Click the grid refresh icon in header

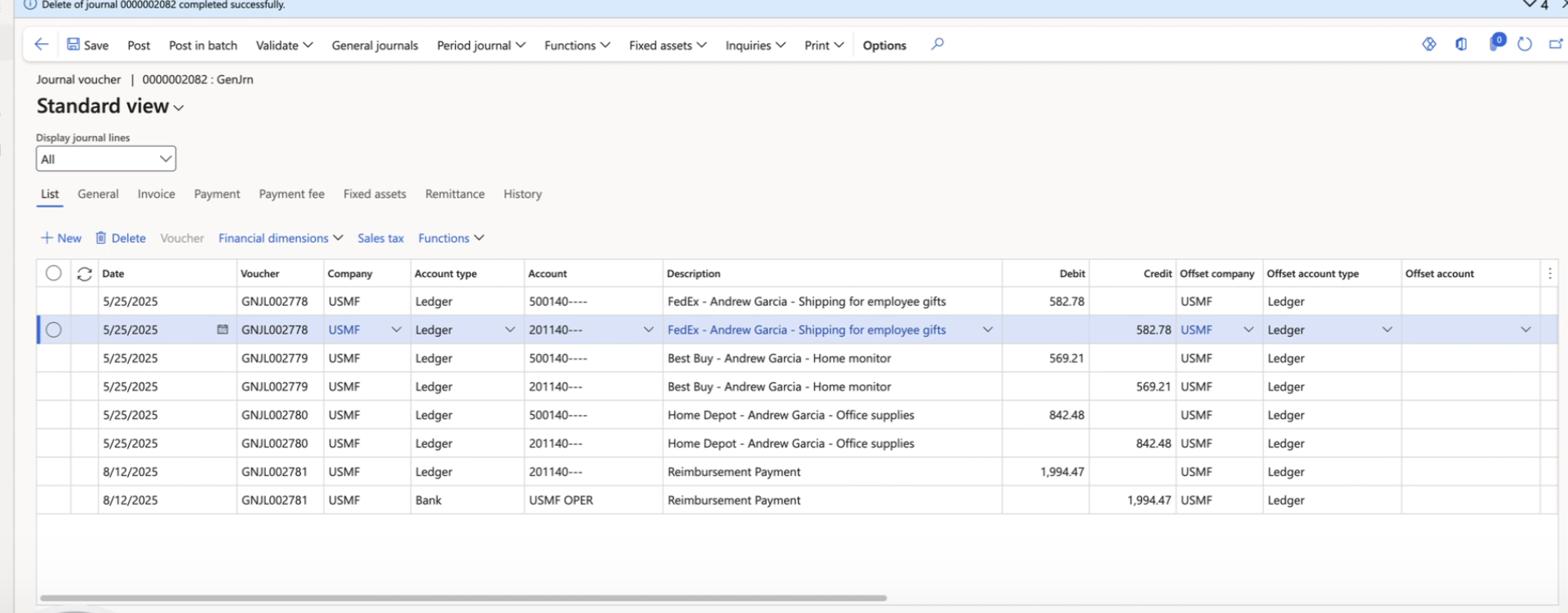point(84,274)
